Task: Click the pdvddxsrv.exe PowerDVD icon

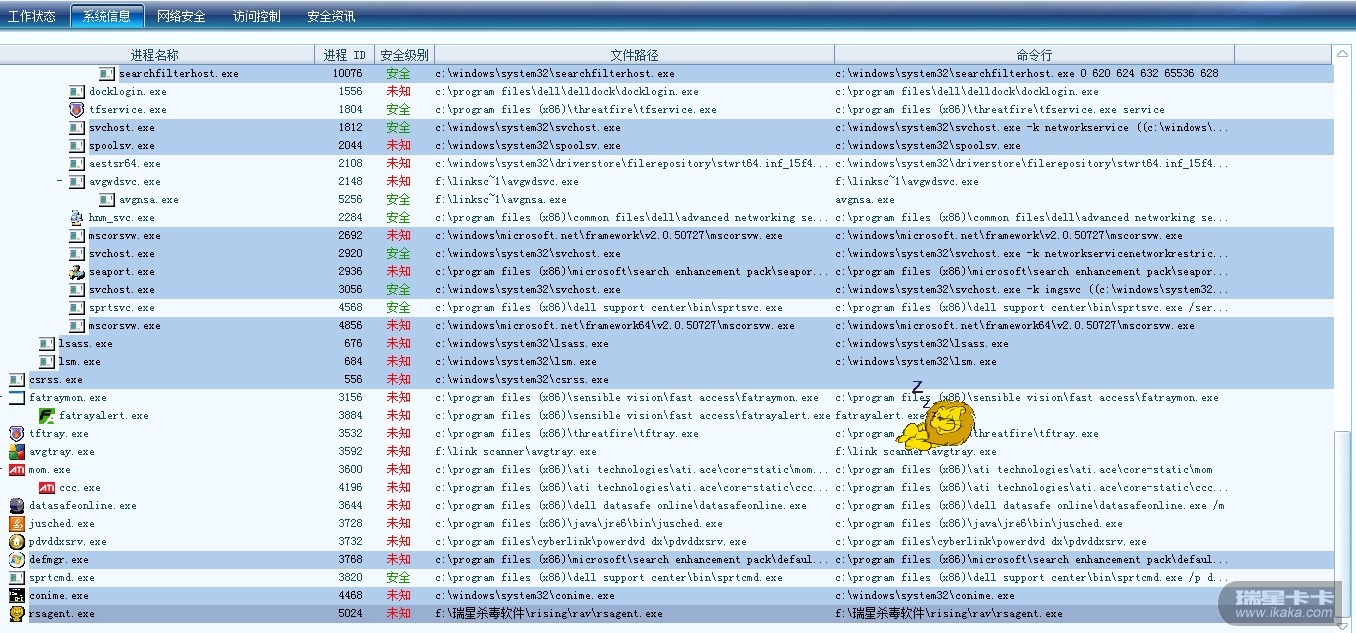Action: (17, 541)
